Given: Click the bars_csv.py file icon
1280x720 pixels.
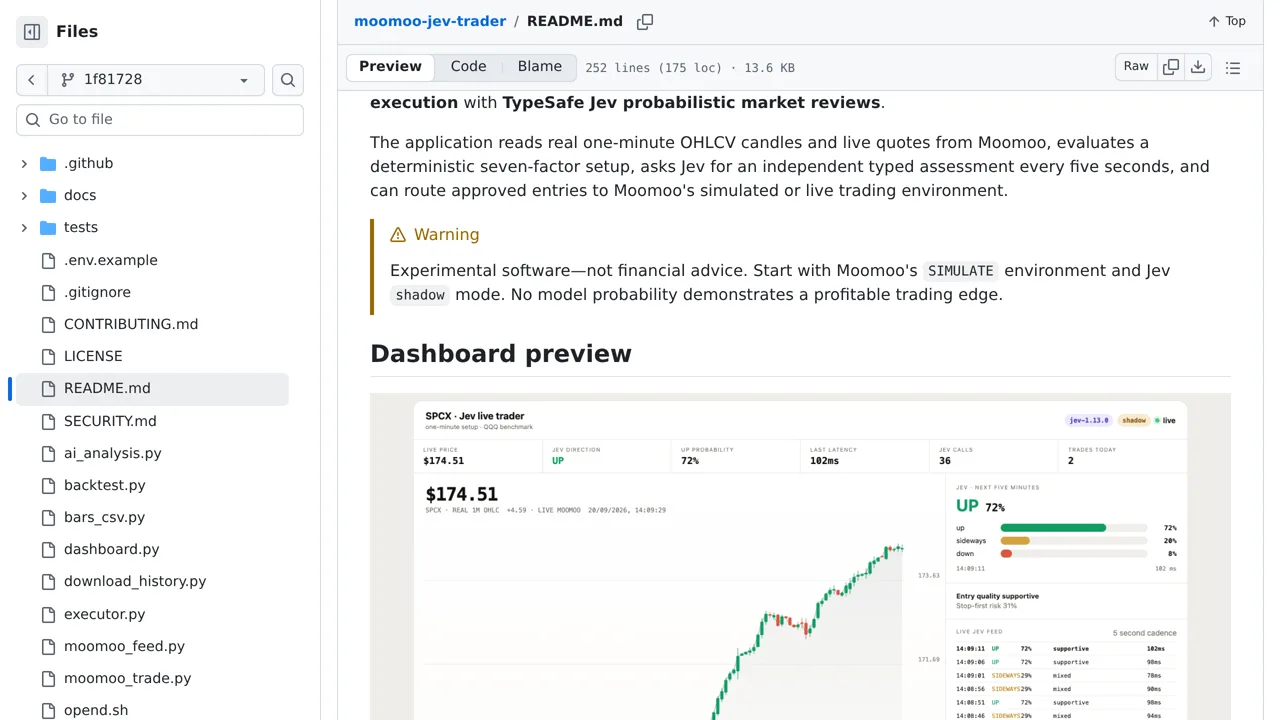Looking at the screenshot, I should [x=48, y=517].
